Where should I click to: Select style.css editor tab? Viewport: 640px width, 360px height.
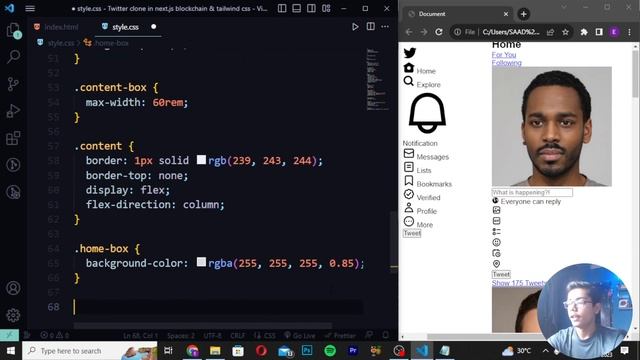[125, 27]
